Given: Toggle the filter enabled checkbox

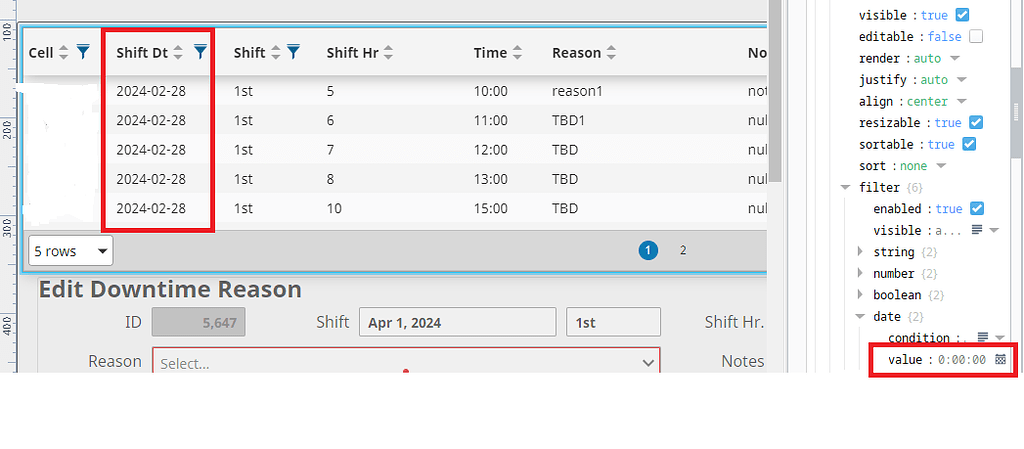Looking at the screenshot, I should [x=977, y=209].
